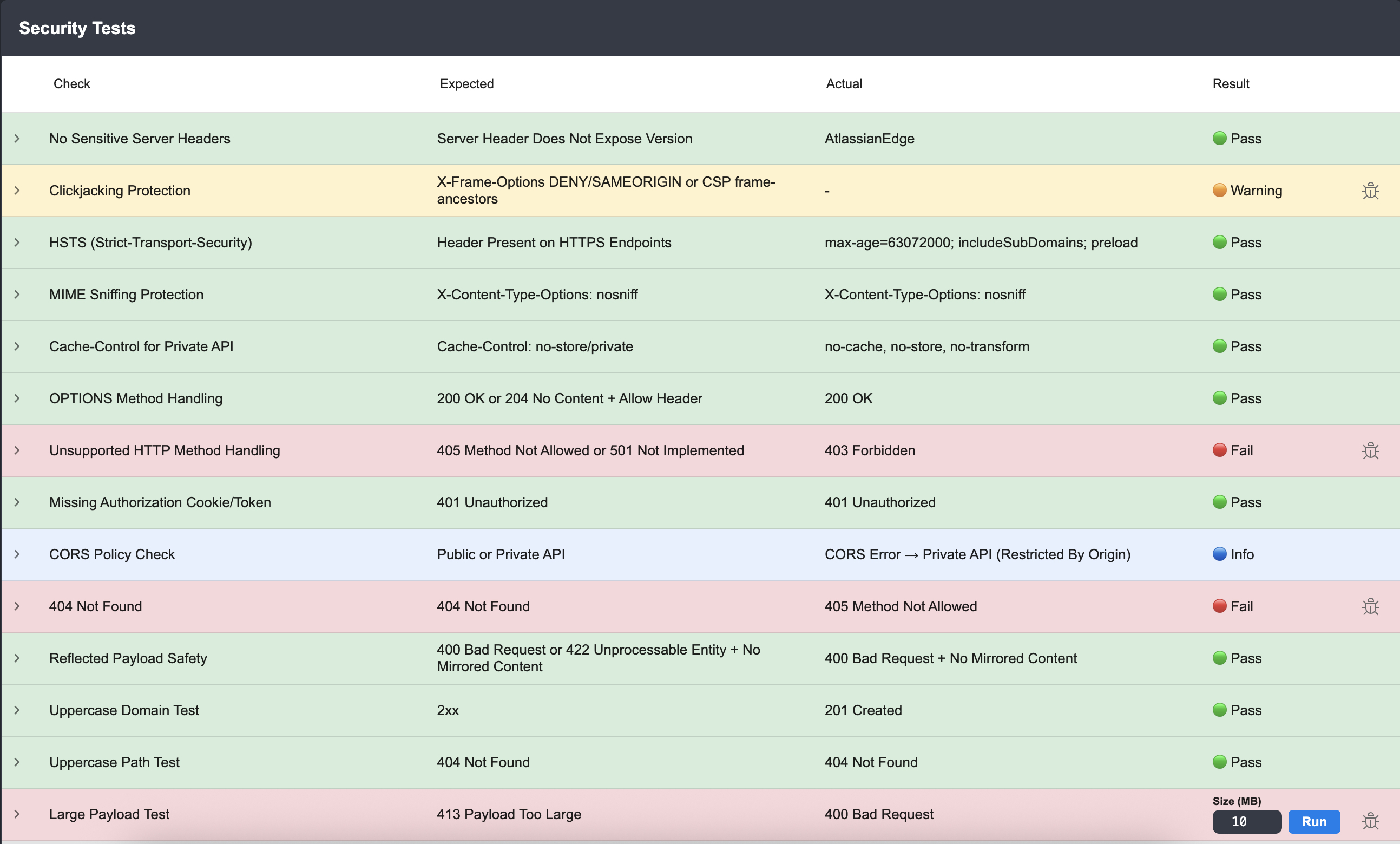Click the bug icon next to Large Payload Test

pos(1371,821)
